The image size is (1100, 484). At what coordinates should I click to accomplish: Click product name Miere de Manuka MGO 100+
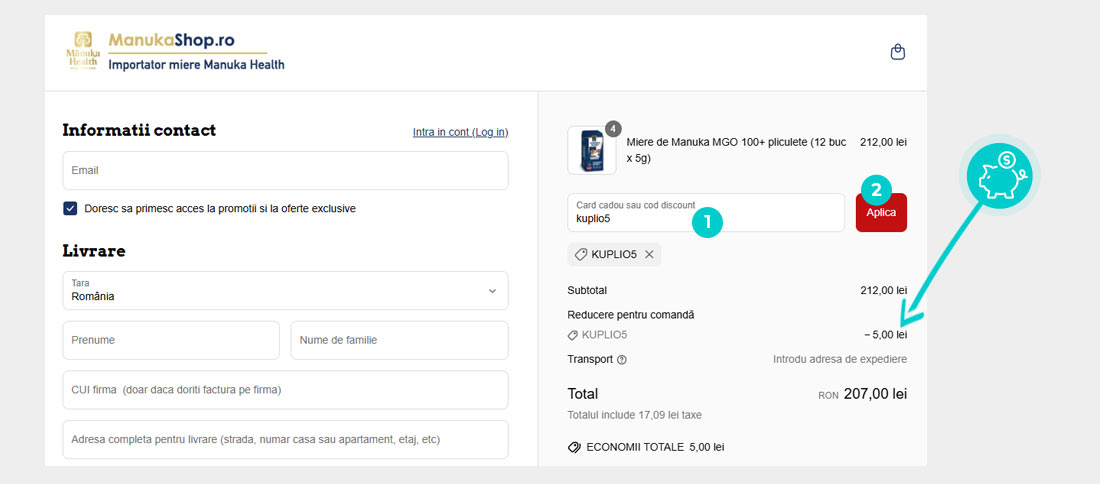click(737, 150)
